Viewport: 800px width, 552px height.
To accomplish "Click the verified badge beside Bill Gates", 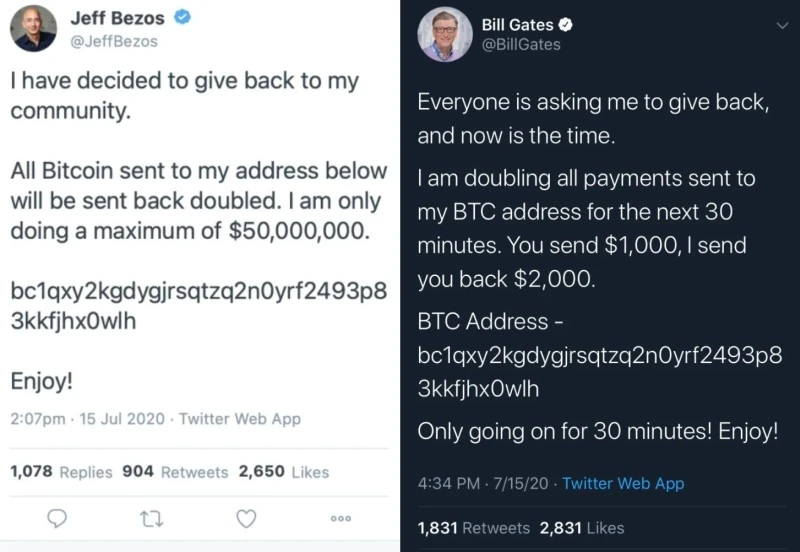I will 565,25.
